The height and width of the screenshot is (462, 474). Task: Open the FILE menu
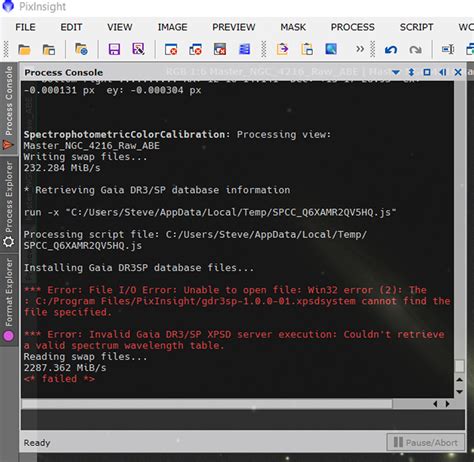(25, 27)
